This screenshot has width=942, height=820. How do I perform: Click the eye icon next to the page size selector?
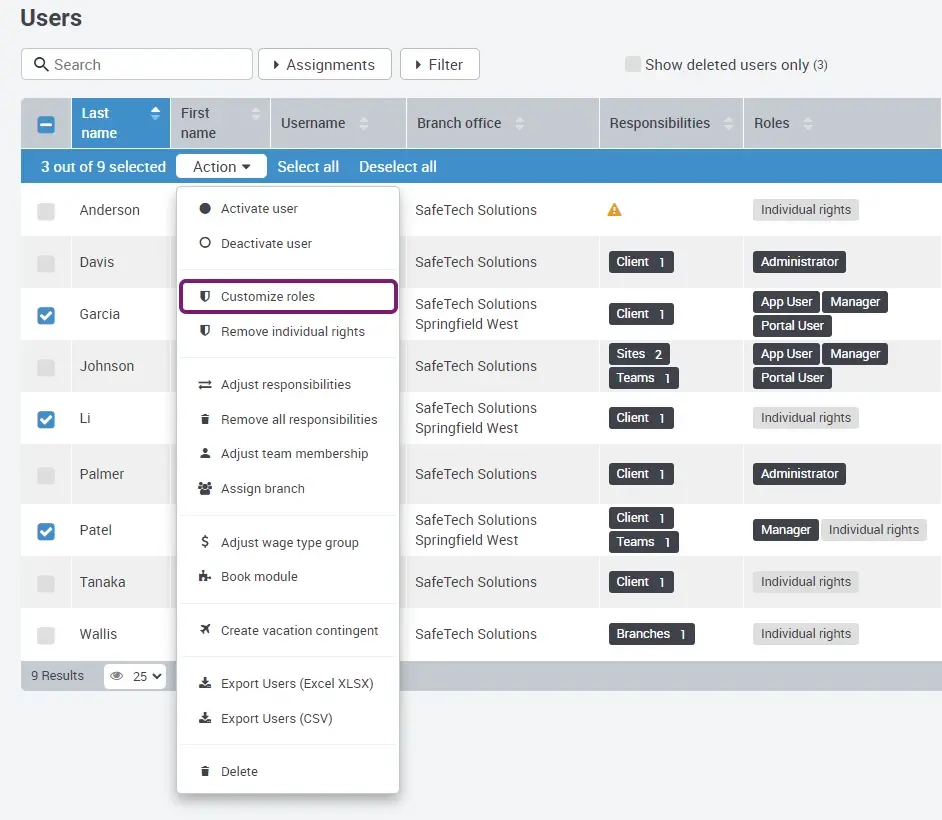click(x=117, y=676)
